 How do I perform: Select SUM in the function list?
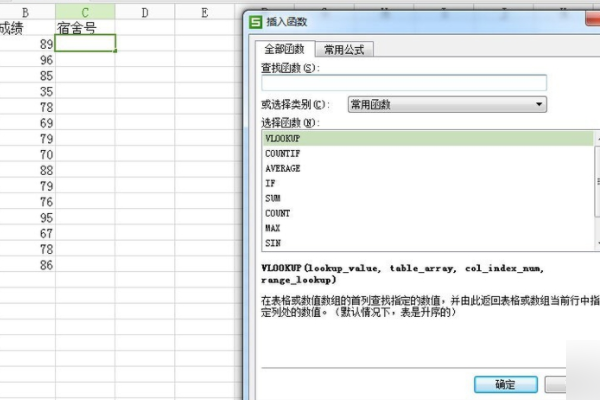tap(428, 198)
